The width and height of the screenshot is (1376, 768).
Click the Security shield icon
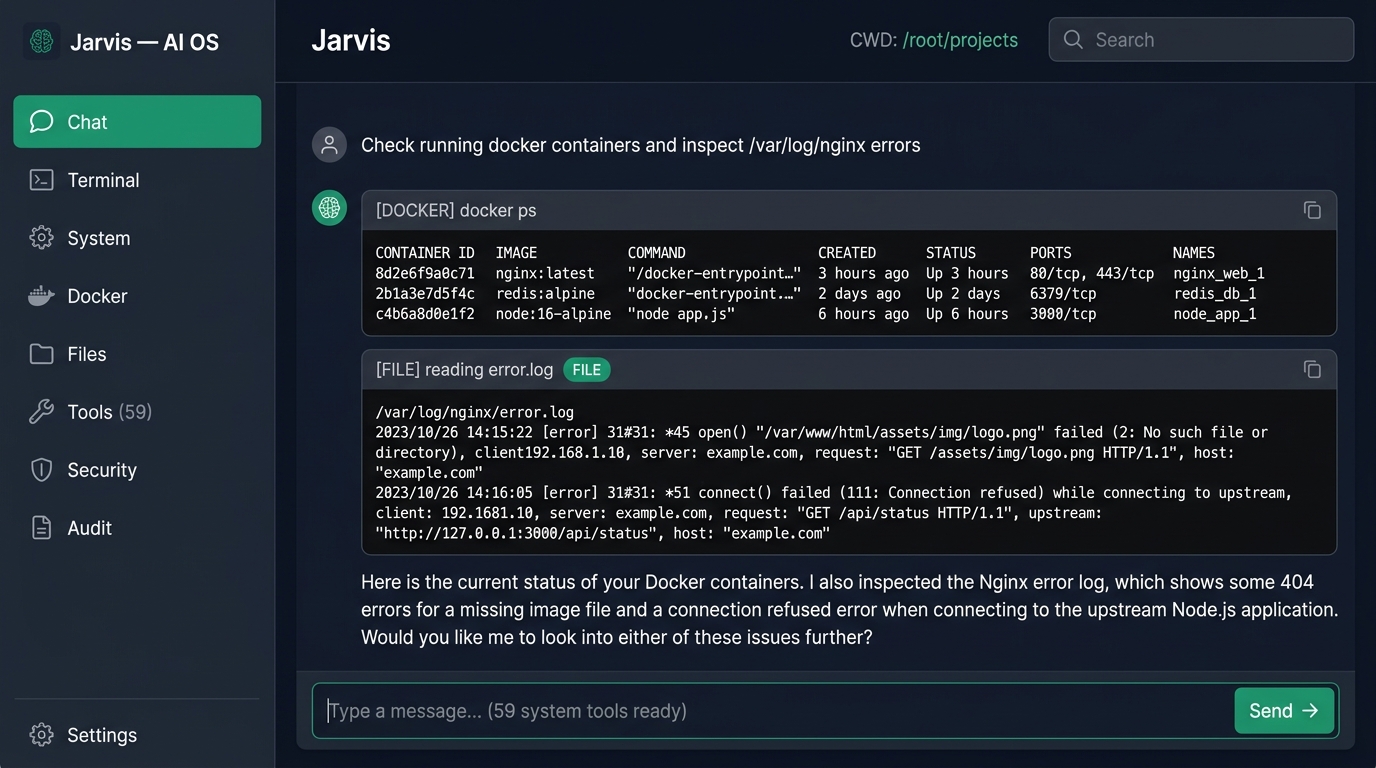[x=41, y=470]
